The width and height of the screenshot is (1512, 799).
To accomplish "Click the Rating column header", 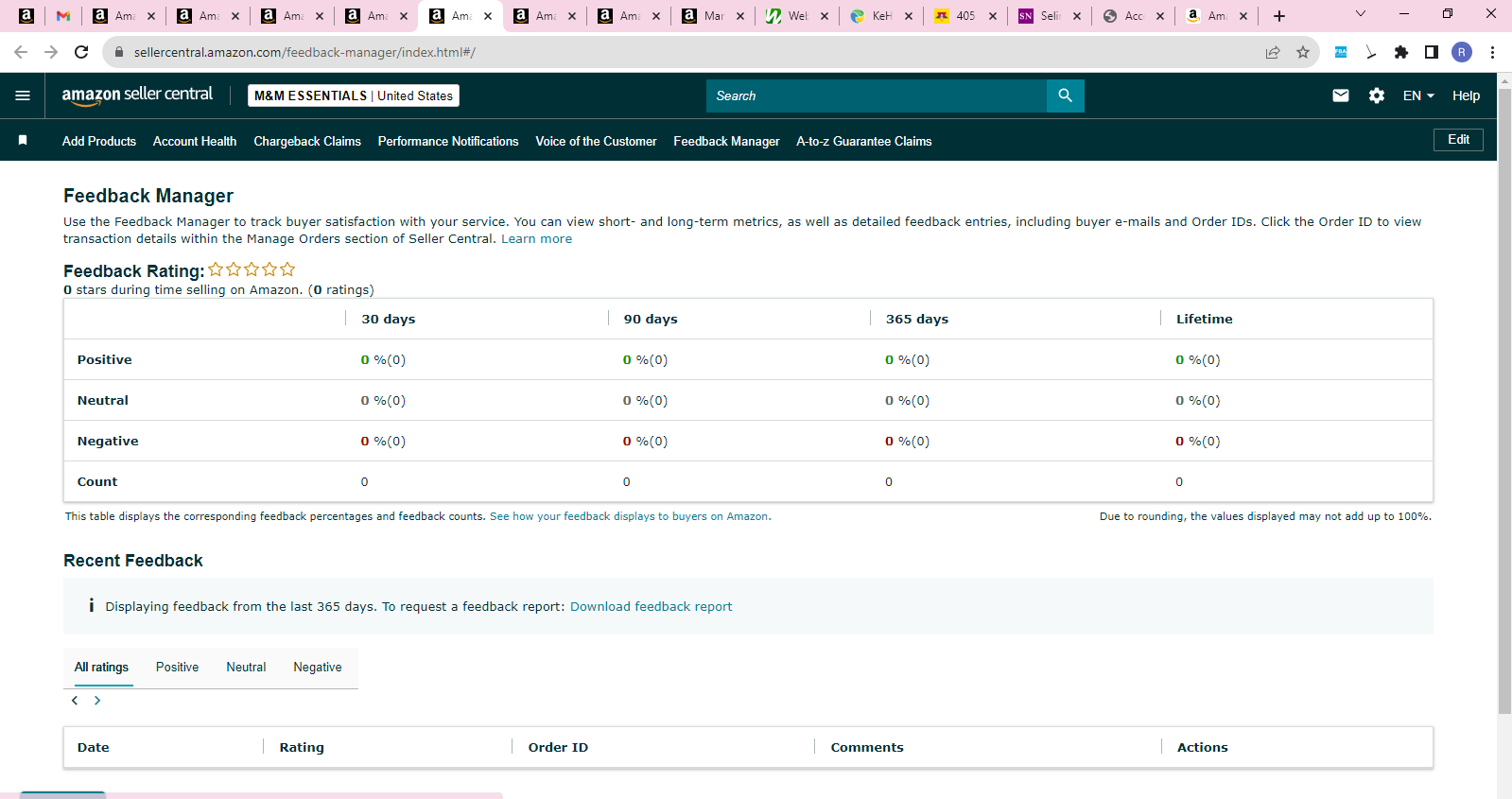I will tap(302, 747).
